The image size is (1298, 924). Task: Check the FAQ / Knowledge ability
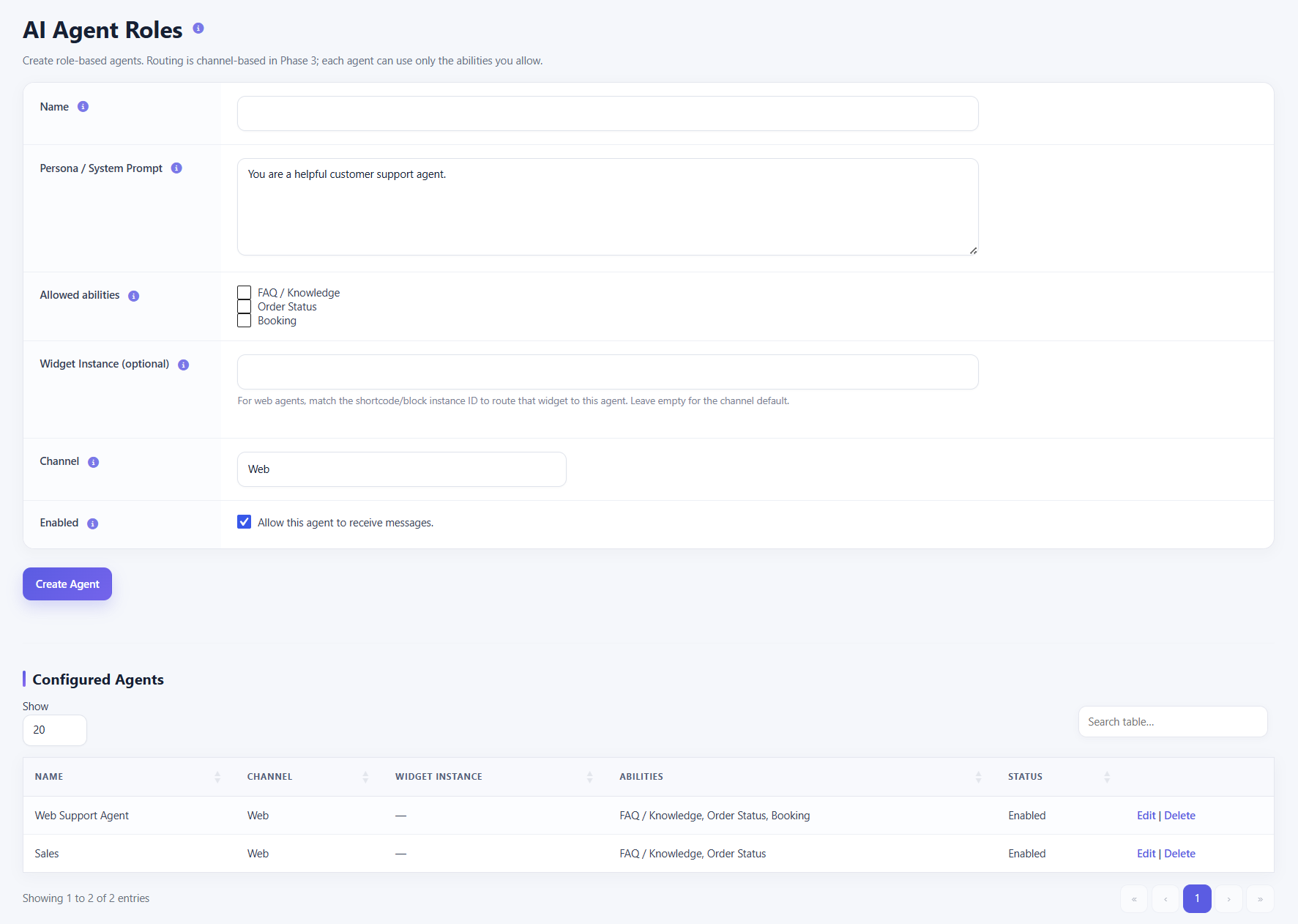click(245, 293)
